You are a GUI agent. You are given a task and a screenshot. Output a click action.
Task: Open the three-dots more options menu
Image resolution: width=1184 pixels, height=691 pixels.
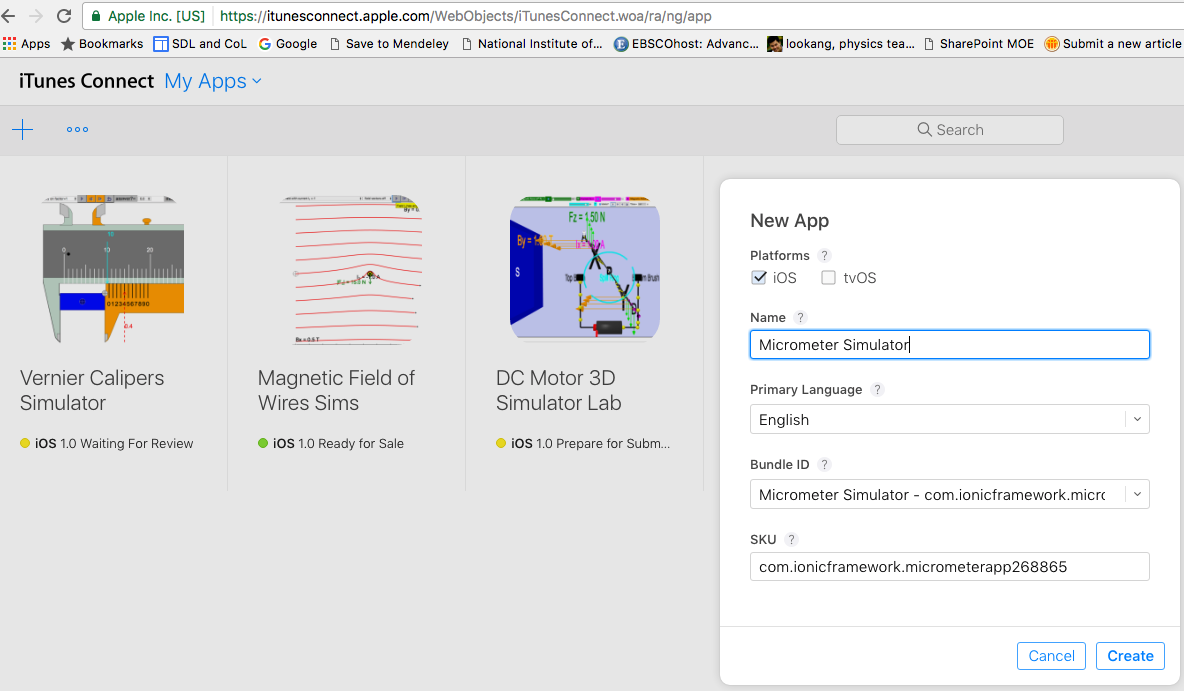(77, 130)
